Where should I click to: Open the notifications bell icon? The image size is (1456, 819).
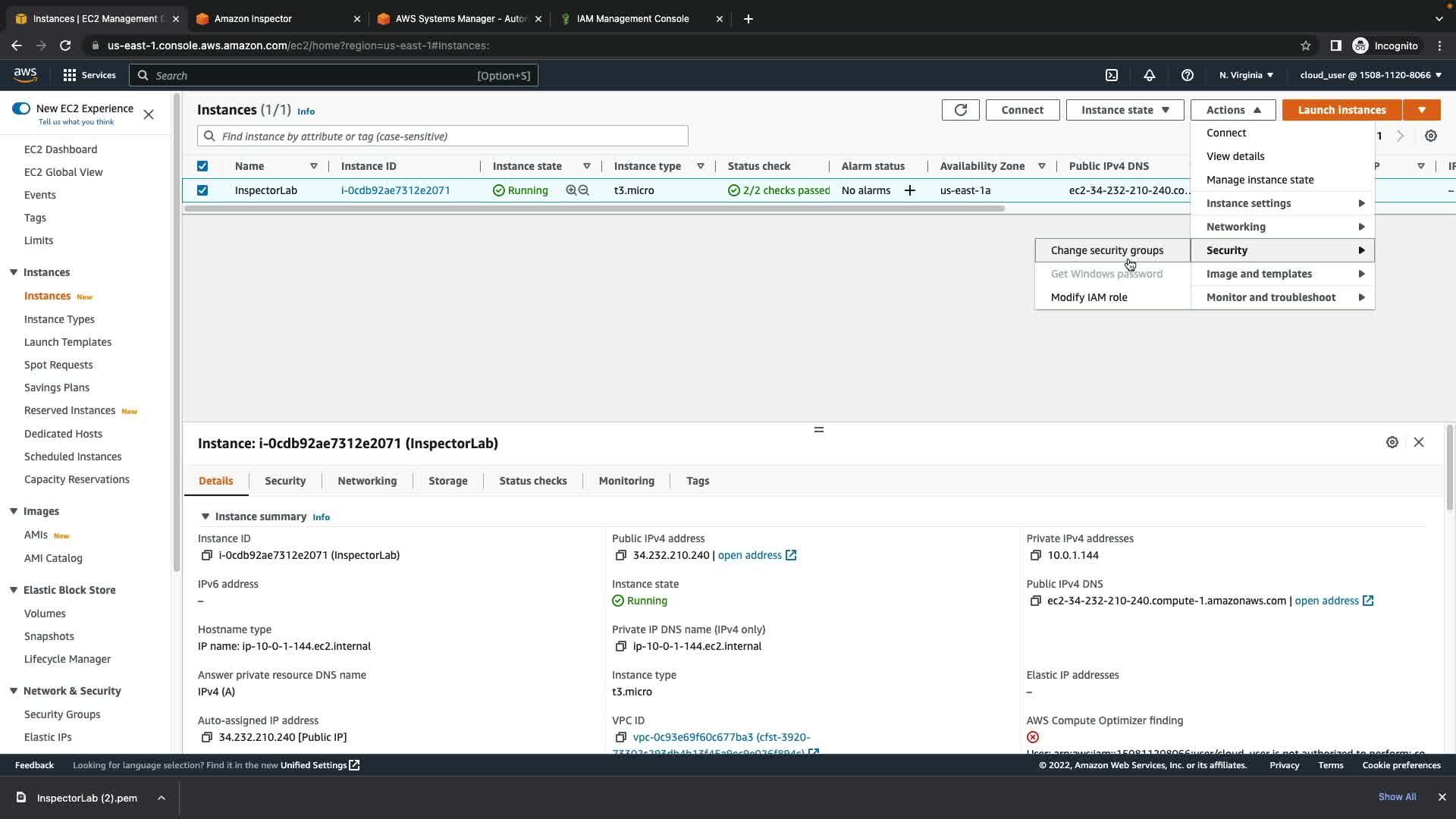pos(1150,75)
